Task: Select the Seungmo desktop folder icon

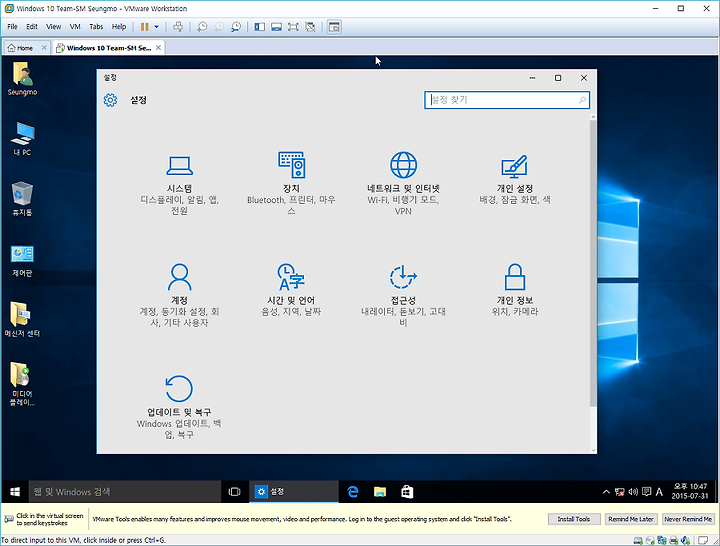Action: coord(22,79)
